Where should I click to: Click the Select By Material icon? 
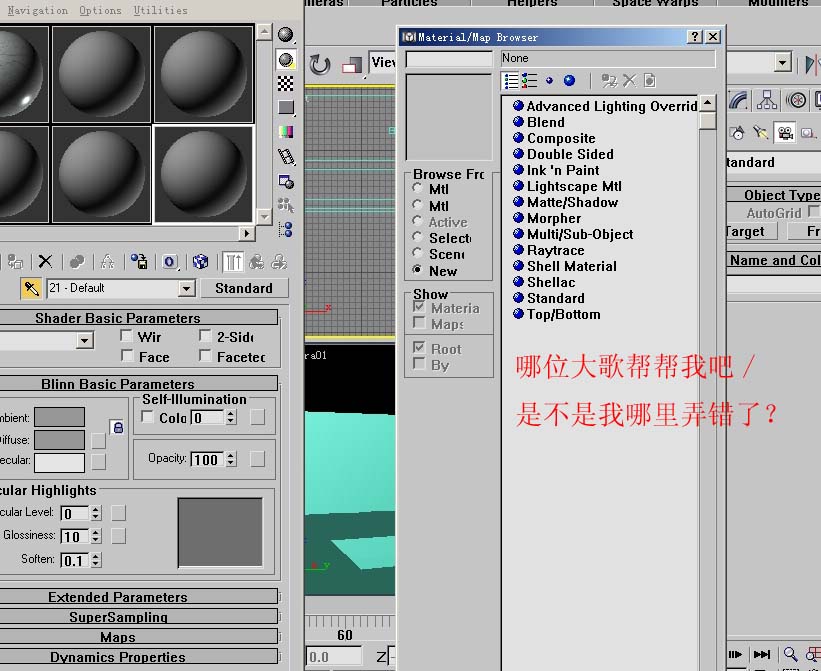[286, 205]
